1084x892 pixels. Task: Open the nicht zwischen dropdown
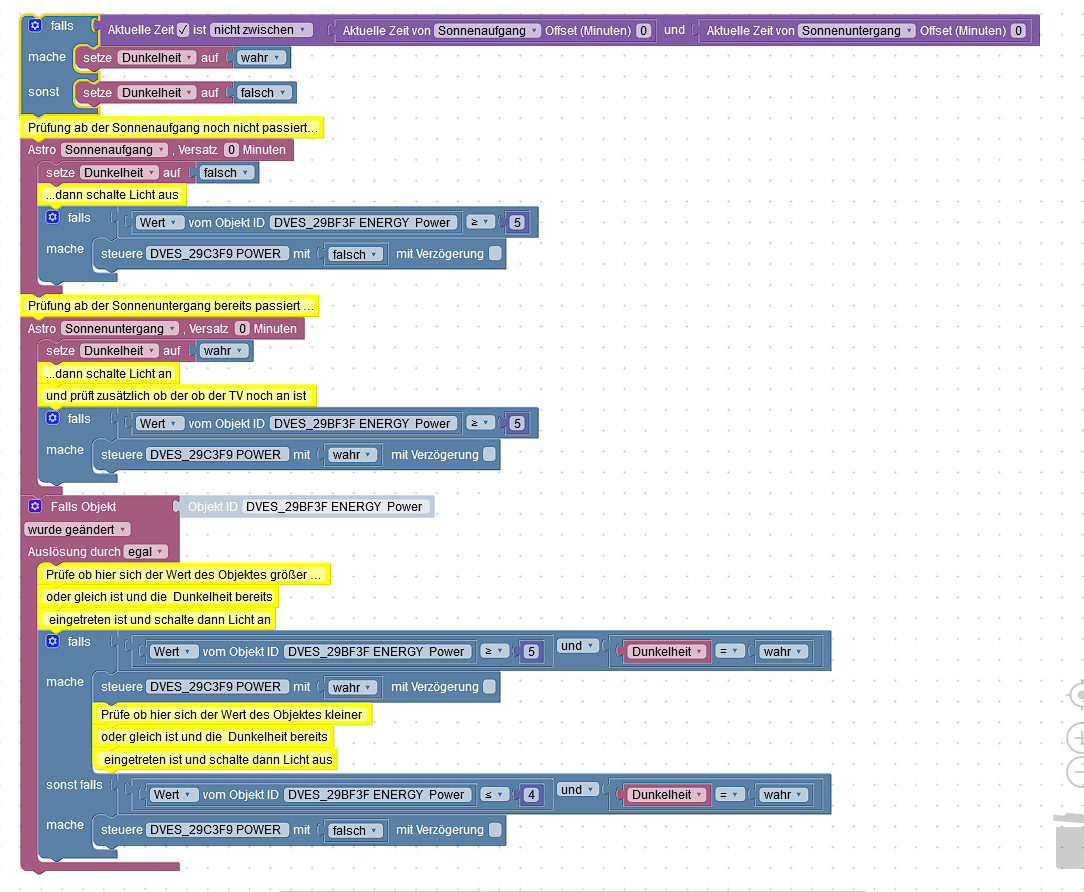click(261, 30)
